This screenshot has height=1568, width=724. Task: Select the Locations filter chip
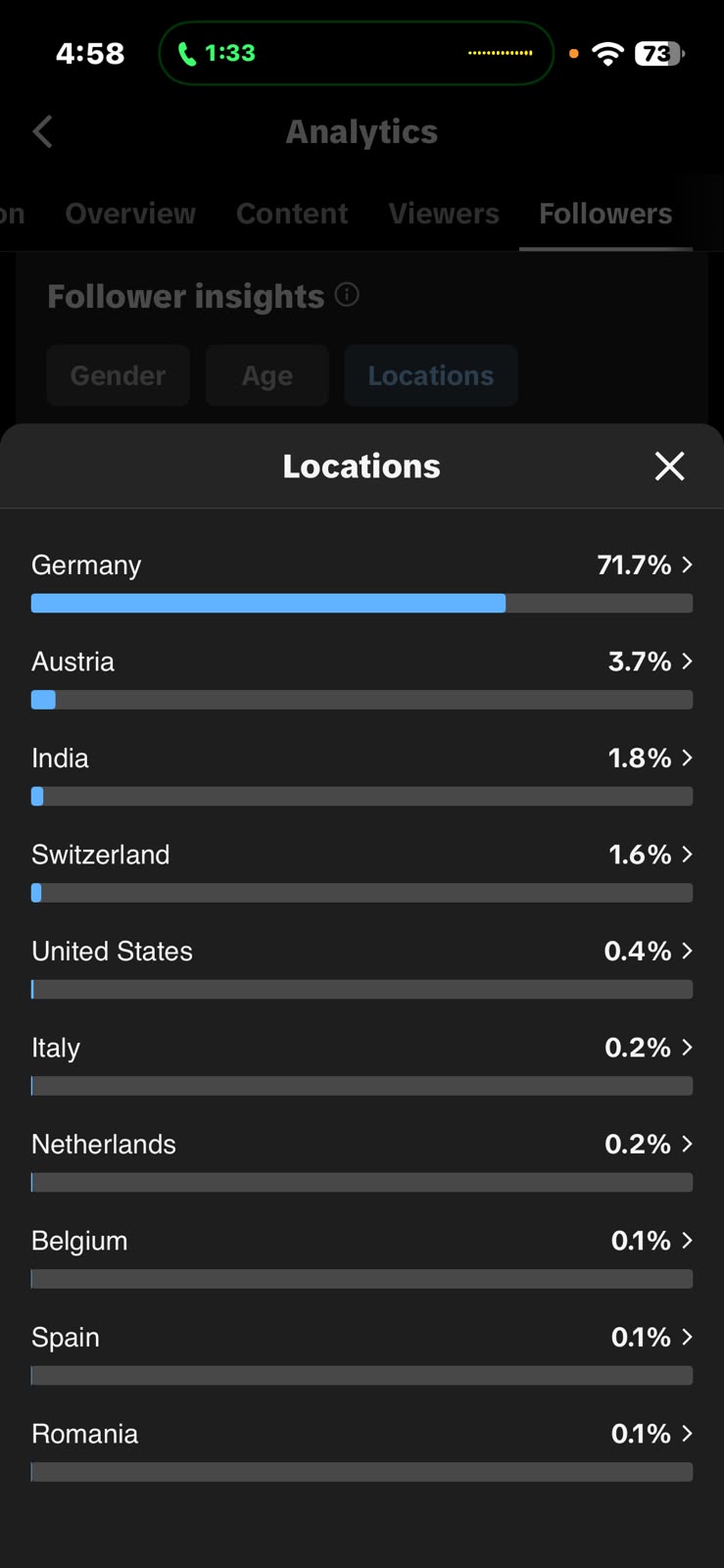point(431,375)
